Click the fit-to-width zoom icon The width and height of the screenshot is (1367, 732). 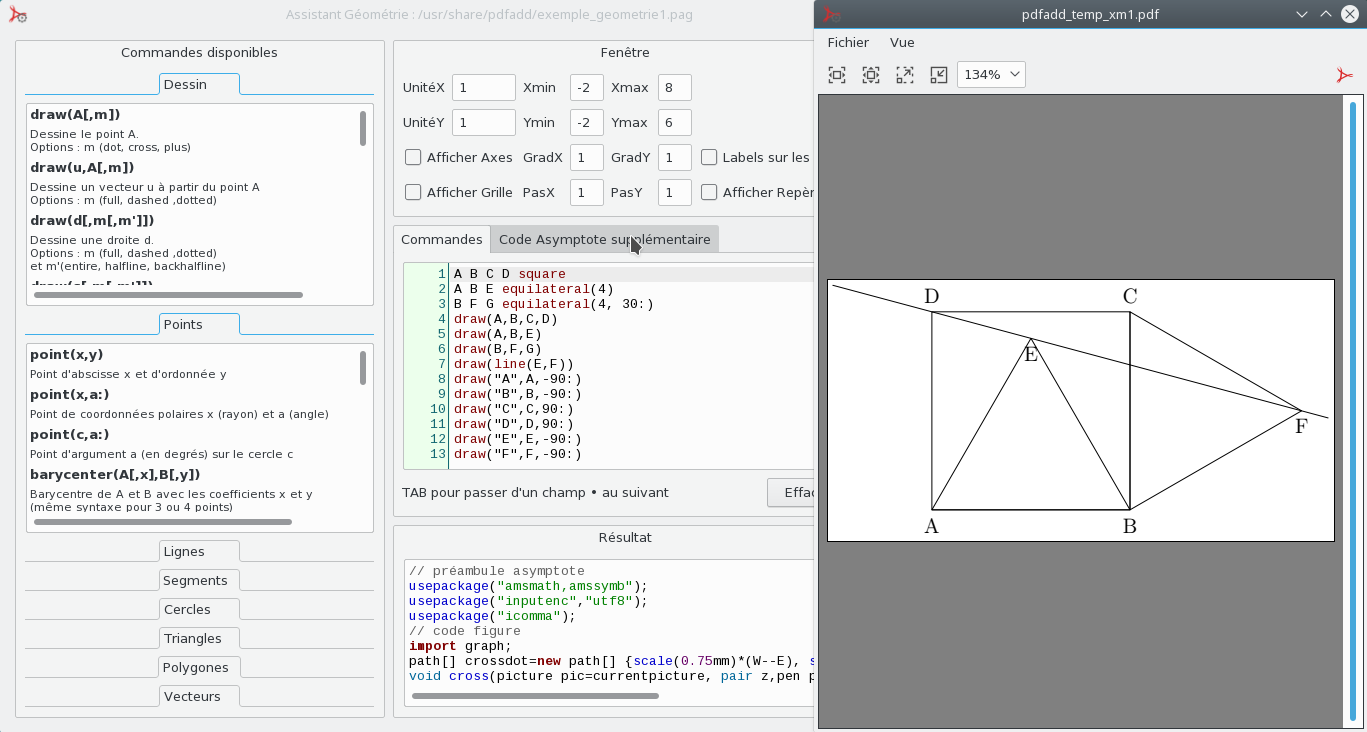point(837,75)
